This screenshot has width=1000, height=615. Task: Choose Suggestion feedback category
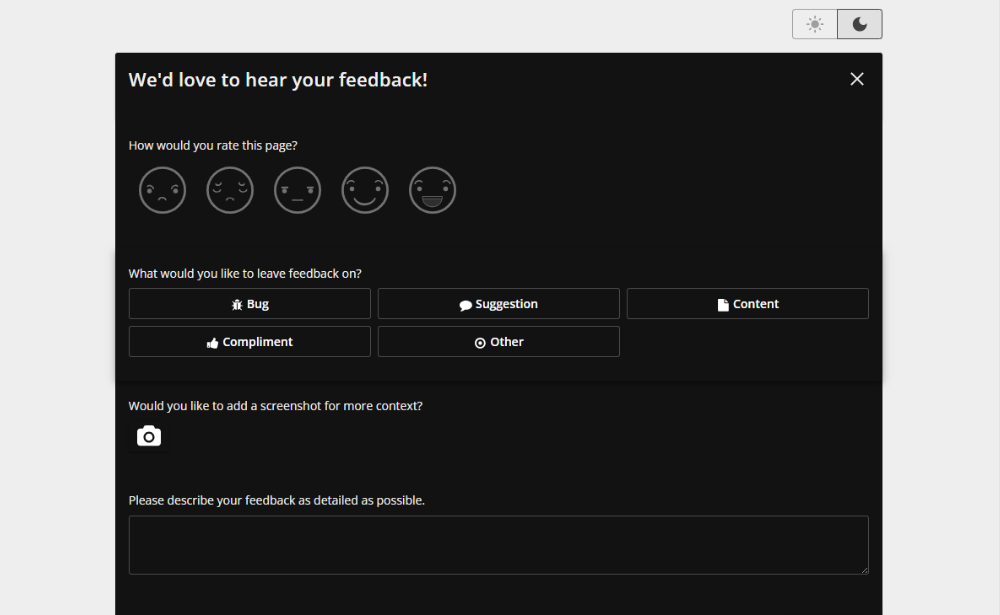(x=498, y=303)
